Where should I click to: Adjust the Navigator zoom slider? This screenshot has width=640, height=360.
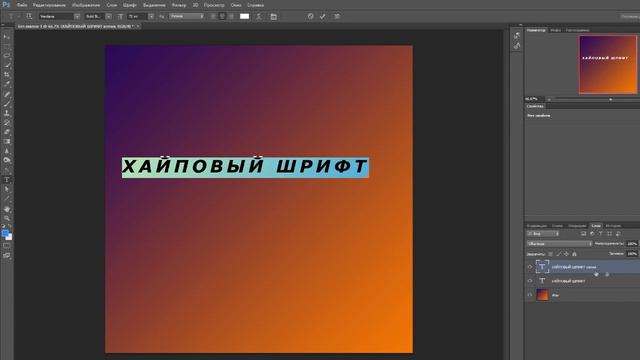pyautogui.click(x=611, y=99)
